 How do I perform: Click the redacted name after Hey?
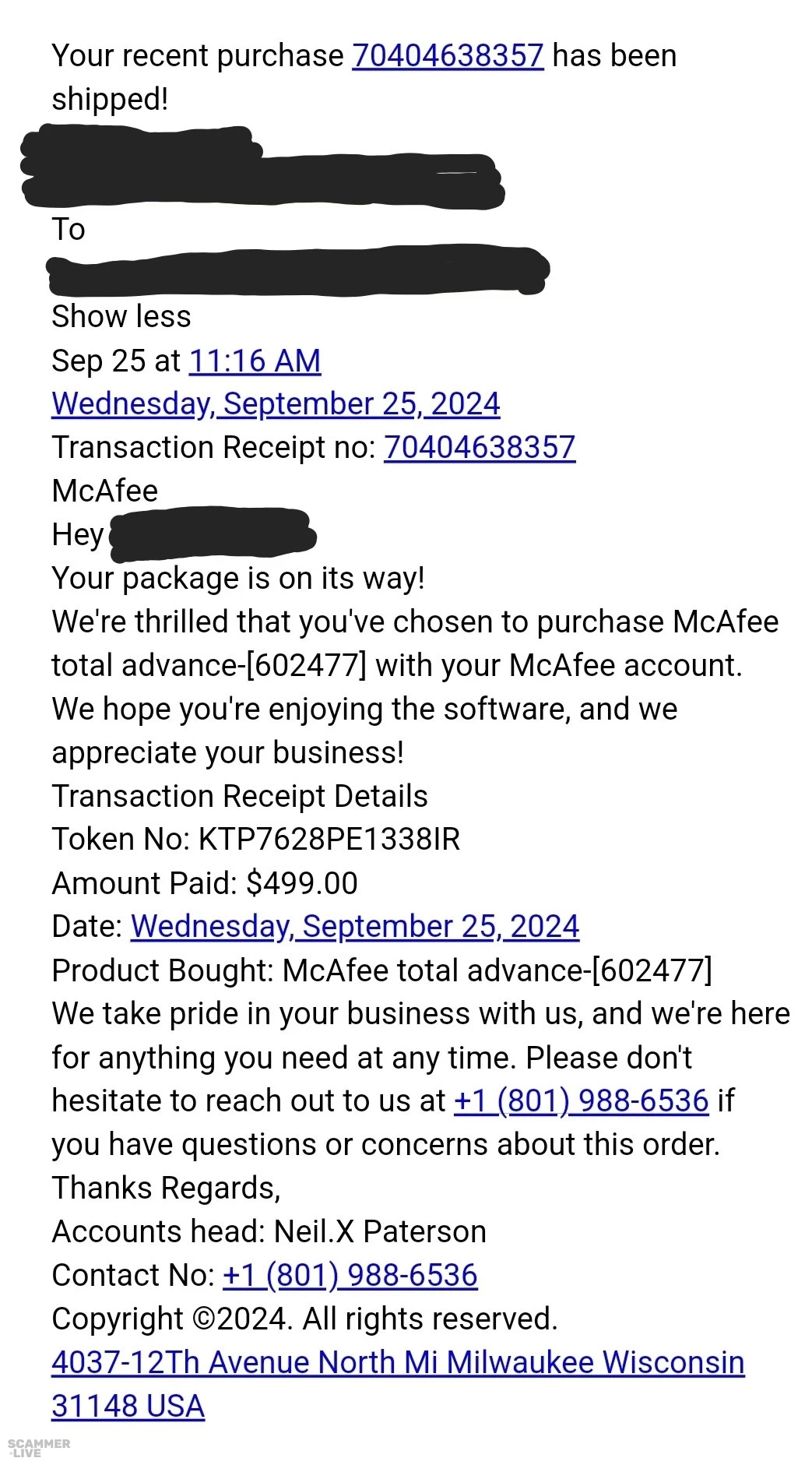coord(213,534)
